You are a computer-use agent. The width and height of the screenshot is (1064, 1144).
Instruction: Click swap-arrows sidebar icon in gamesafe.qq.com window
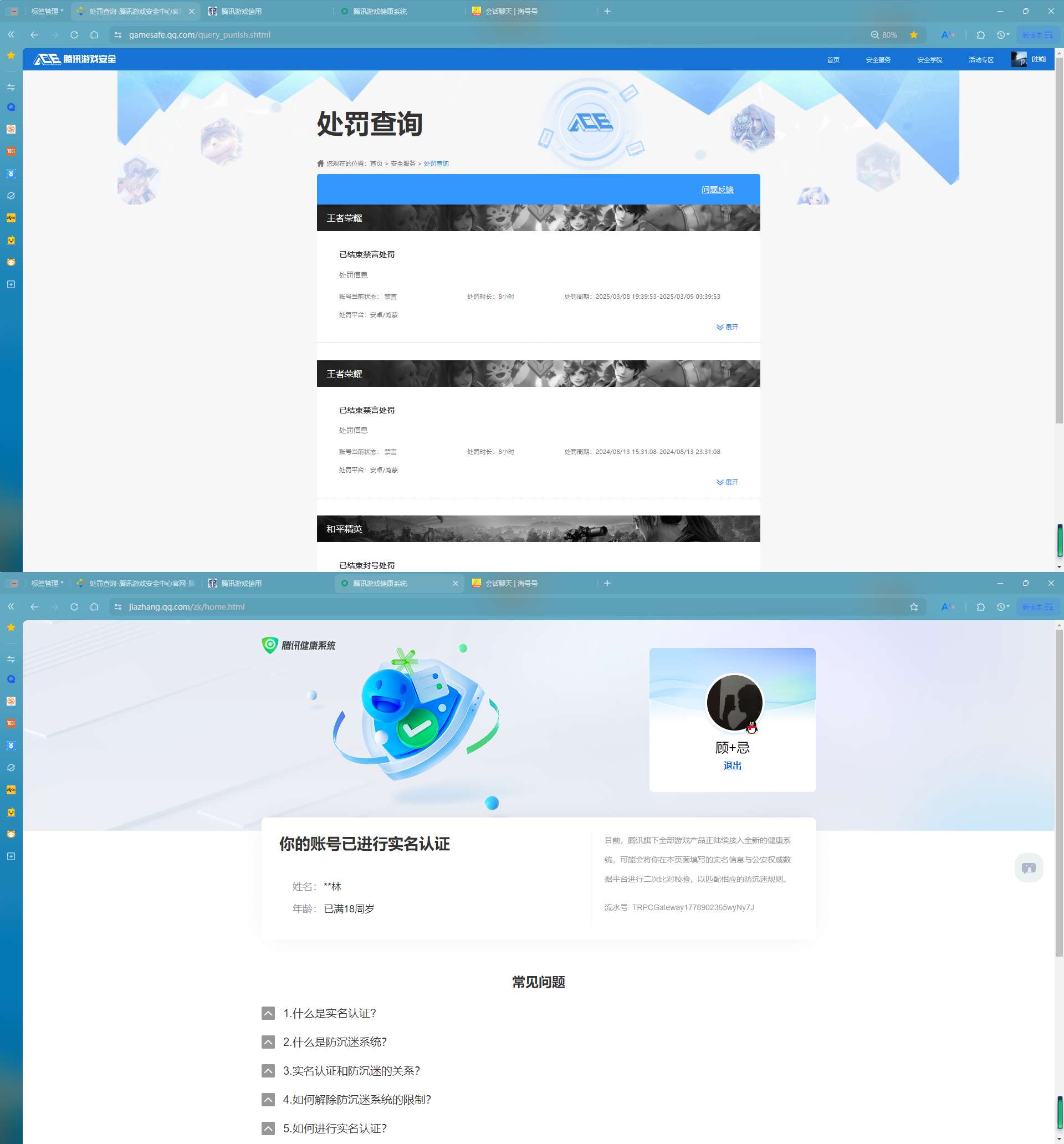tap(11, 88)
